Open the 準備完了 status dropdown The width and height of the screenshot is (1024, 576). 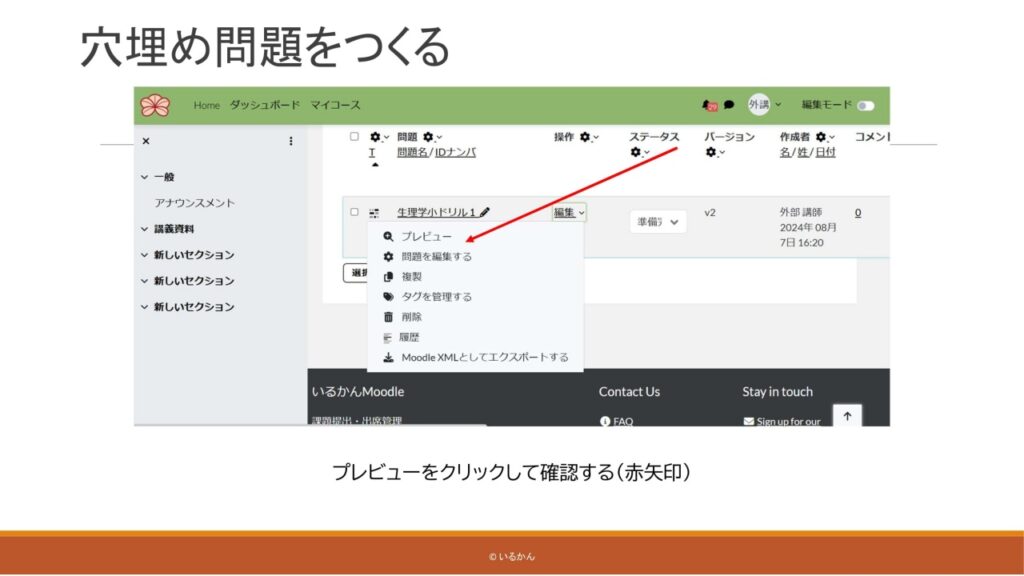tap(658, 222)
